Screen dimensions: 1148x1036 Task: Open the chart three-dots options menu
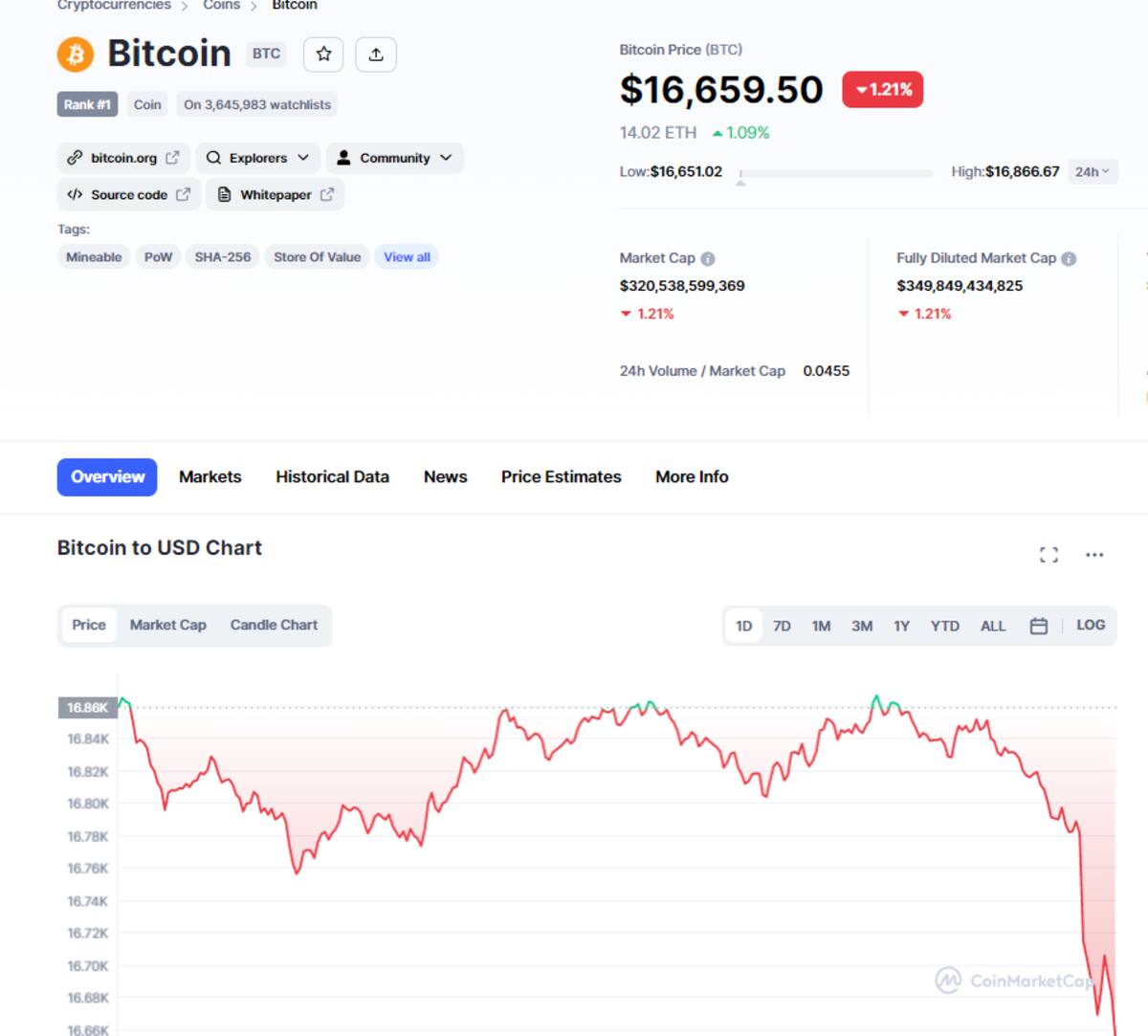[1094, 555]
